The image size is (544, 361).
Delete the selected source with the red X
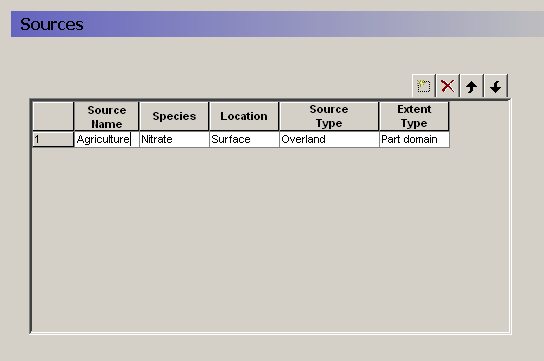448,86
